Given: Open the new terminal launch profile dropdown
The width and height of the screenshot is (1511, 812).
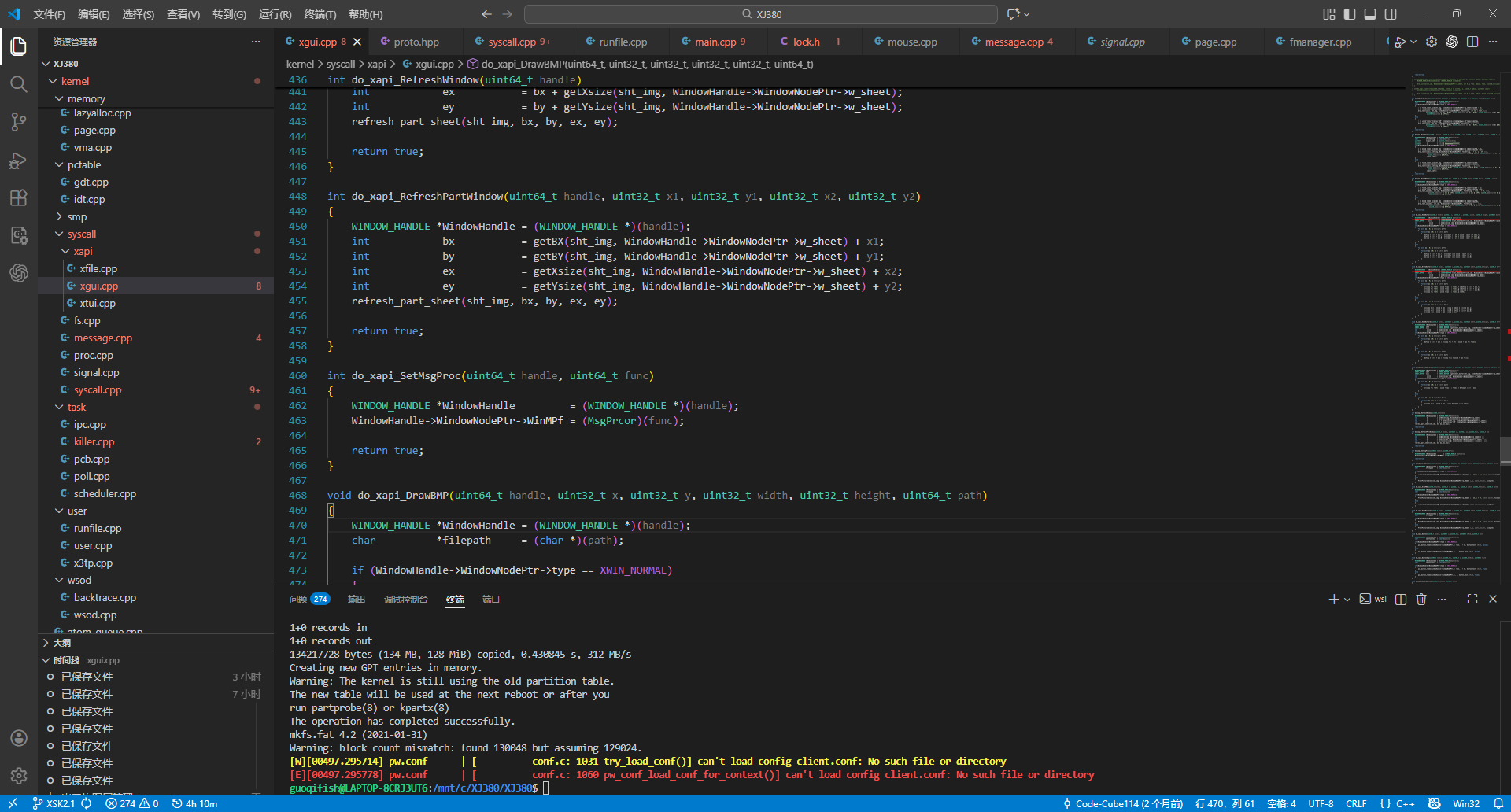Looking at the screenshot, I should [x=1347, y=600].
